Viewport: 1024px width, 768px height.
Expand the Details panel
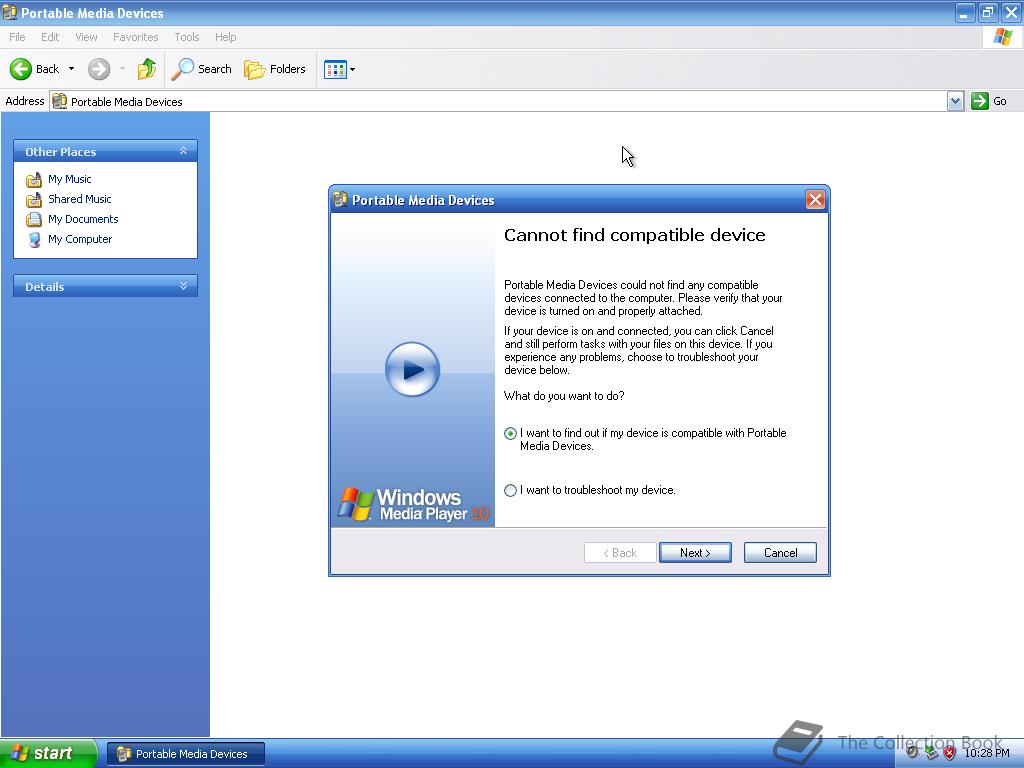pyautogui.click(x=184, y=286)
